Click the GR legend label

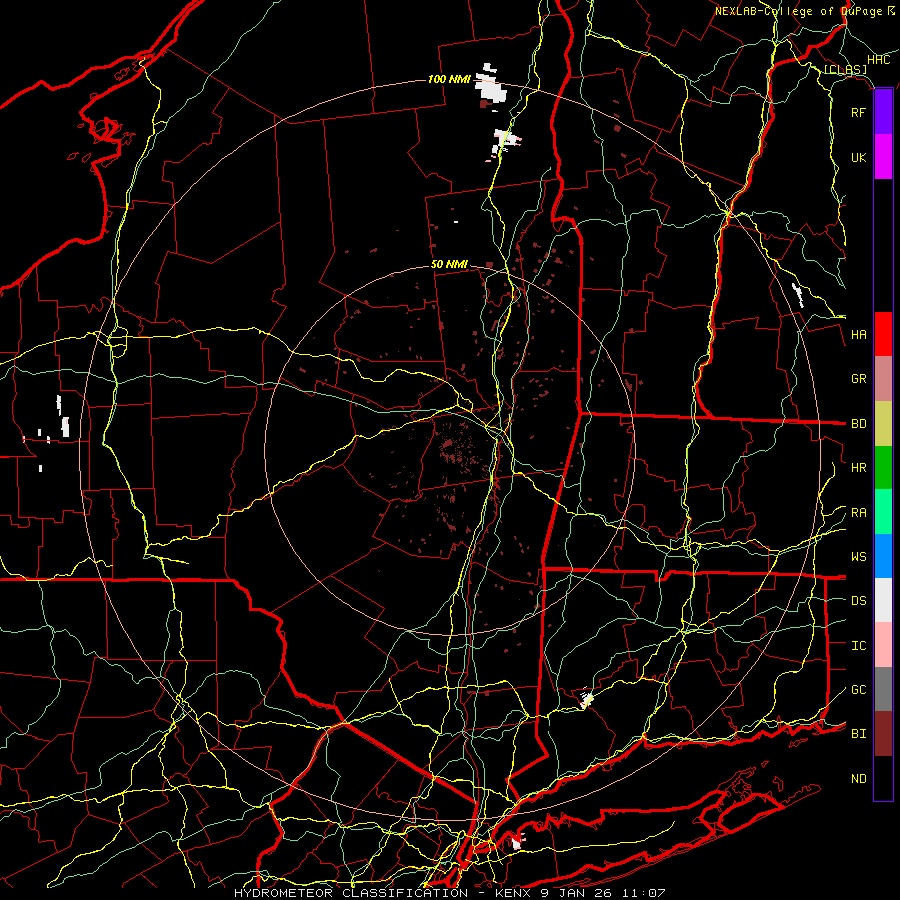tap(858, 379)
